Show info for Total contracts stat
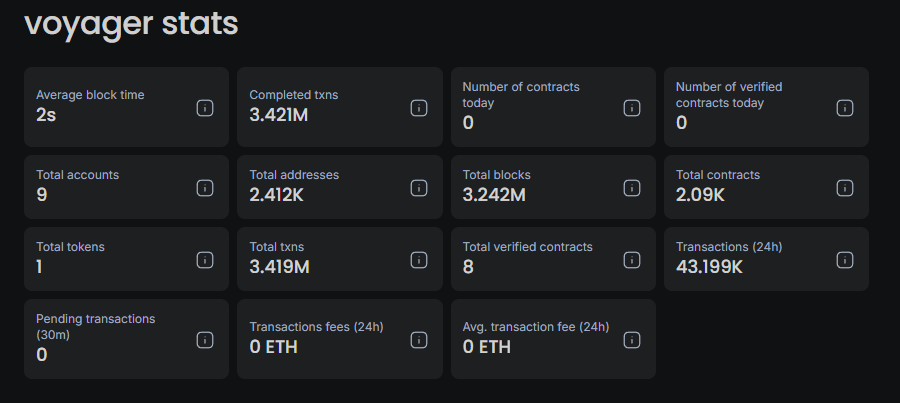 click(x=845, y=187)
